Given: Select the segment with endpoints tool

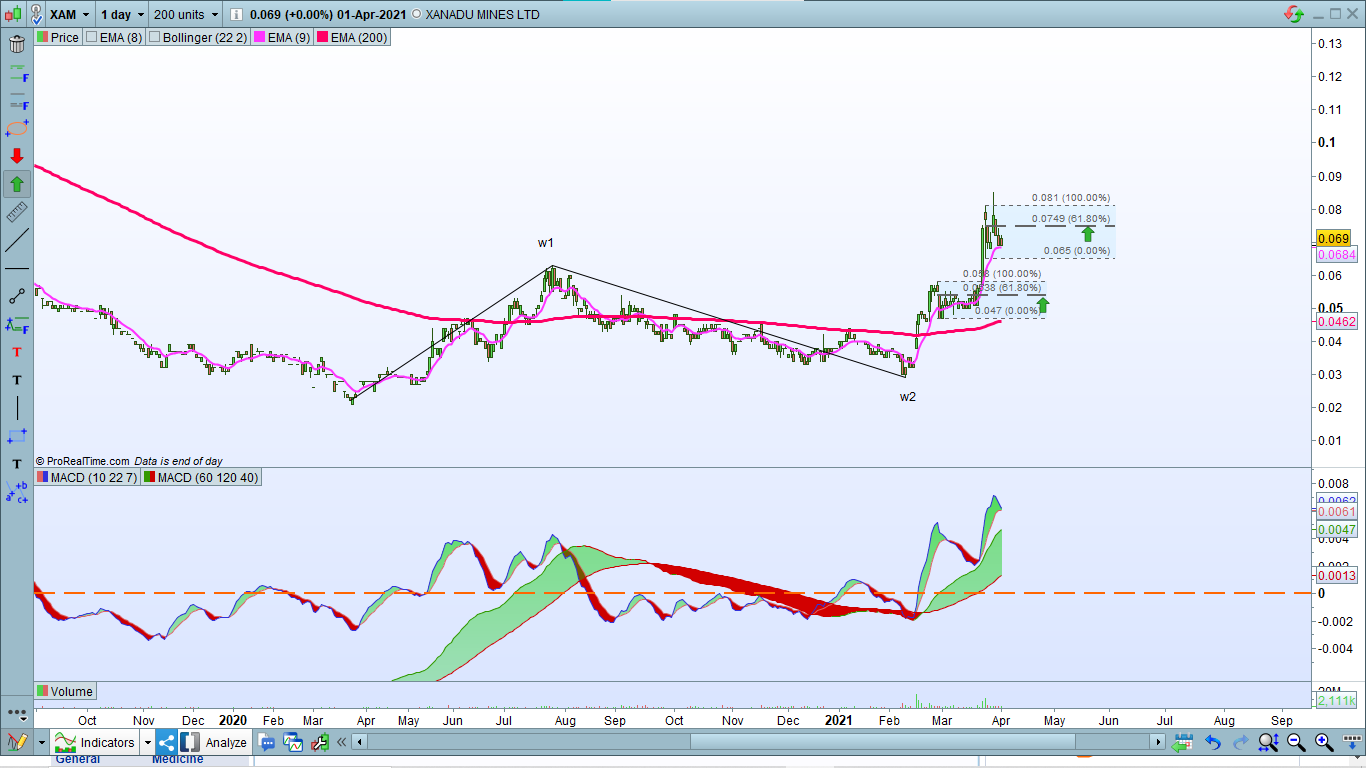Looking at the screenshot, I should point(17,296).
